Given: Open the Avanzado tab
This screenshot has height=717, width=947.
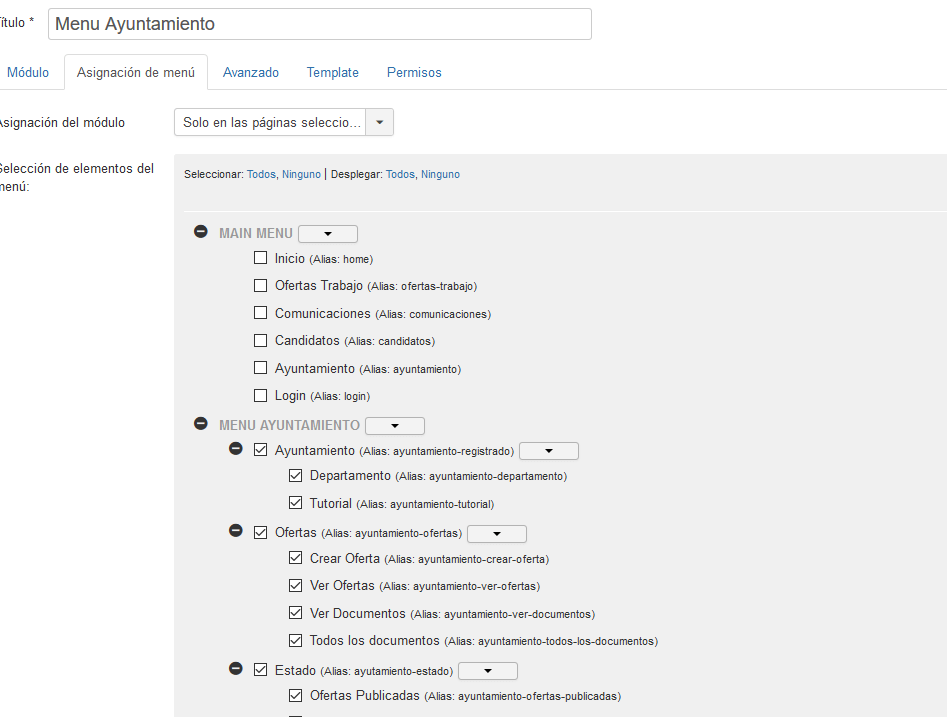Looking at the screenshot, I should pos(251,72).
